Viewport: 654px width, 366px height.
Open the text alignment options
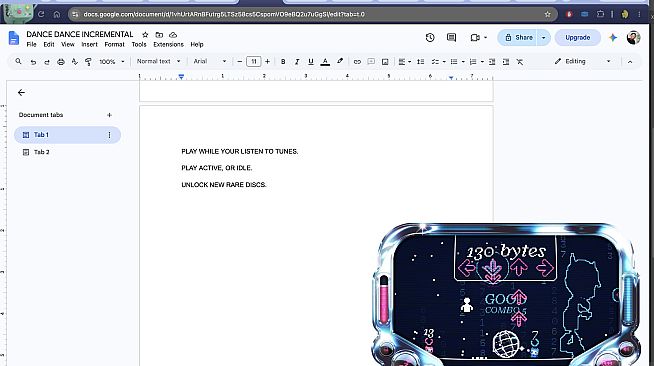click(404, 62)
